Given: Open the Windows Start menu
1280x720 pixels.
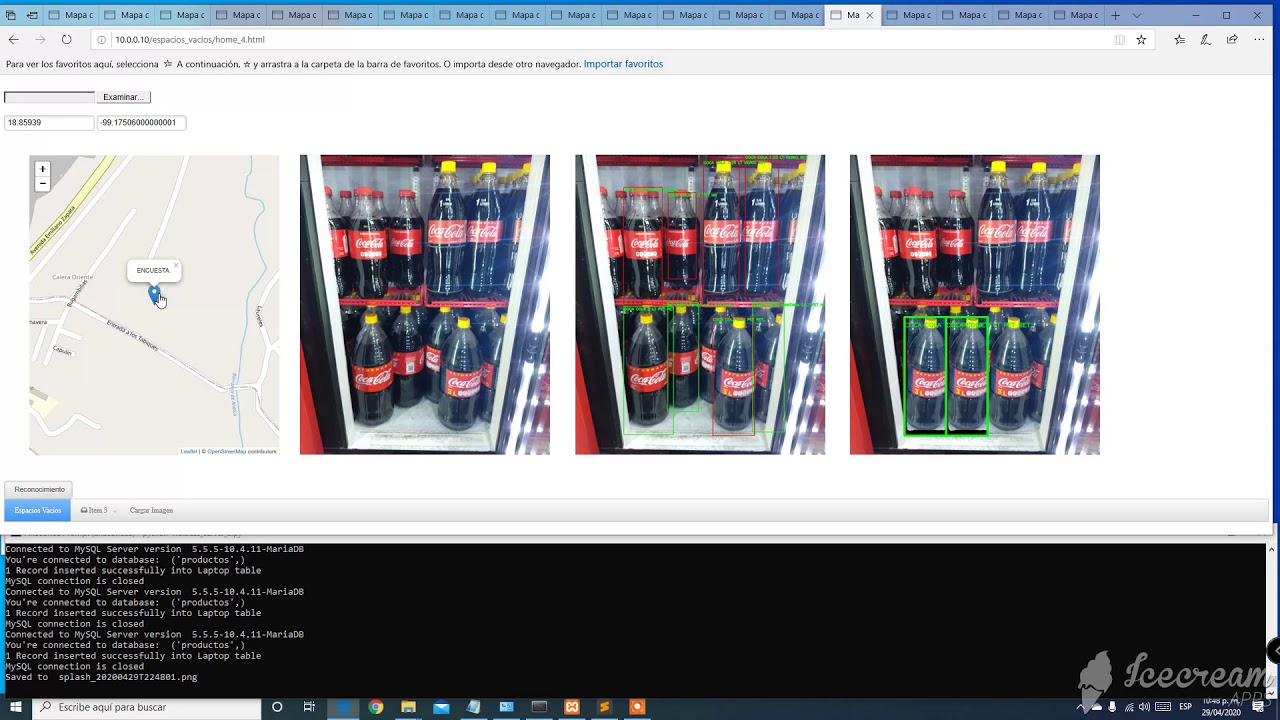Looking at the screenshot, I should click(x=15, y=707).
